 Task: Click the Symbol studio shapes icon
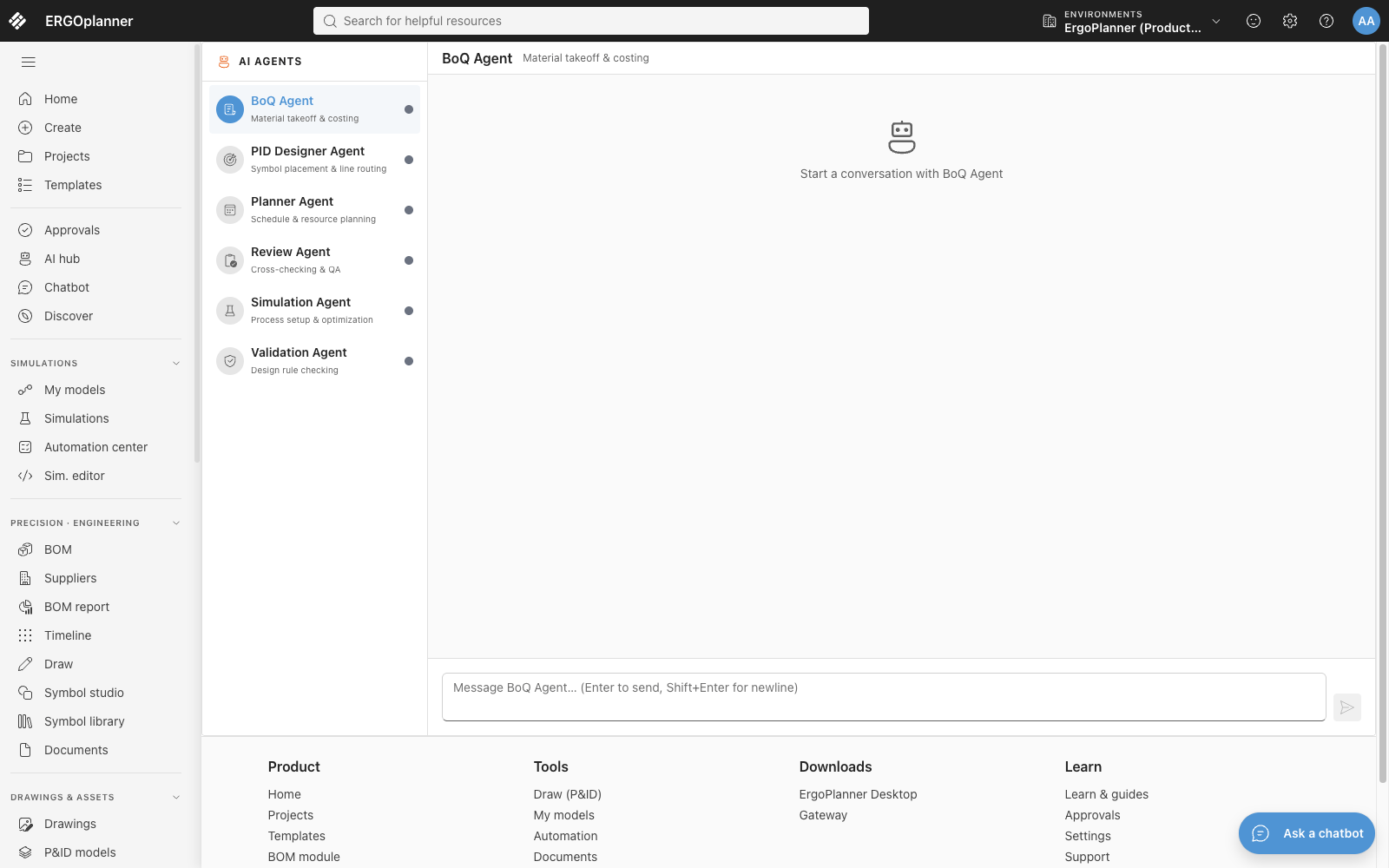click(25, 693)
